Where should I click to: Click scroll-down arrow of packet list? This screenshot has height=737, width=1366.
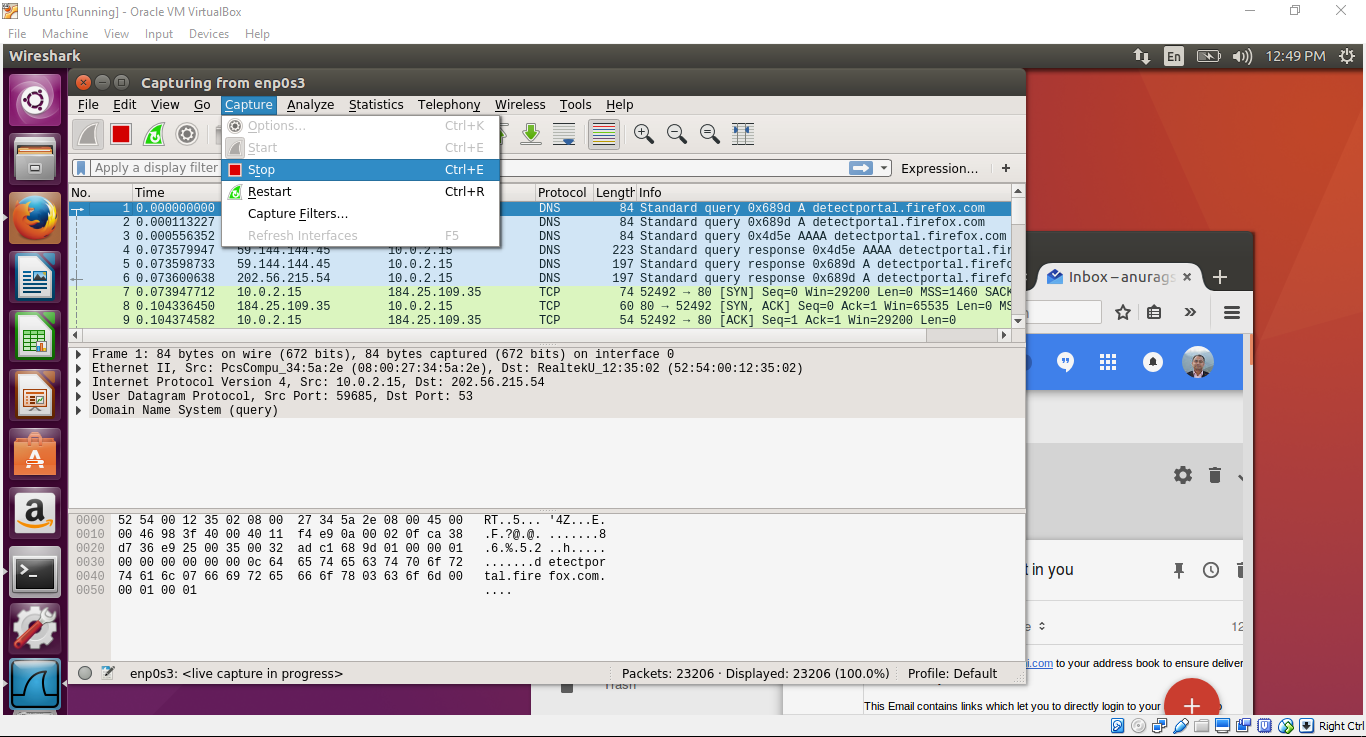(x=1018, y=321)
